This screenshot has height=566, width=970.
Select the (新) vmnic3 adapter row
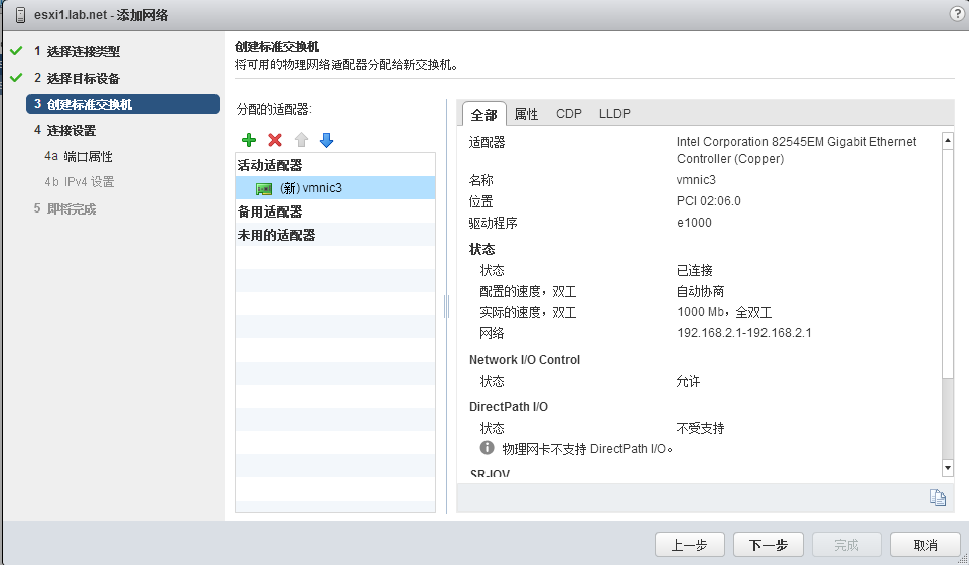coord(335,187)
